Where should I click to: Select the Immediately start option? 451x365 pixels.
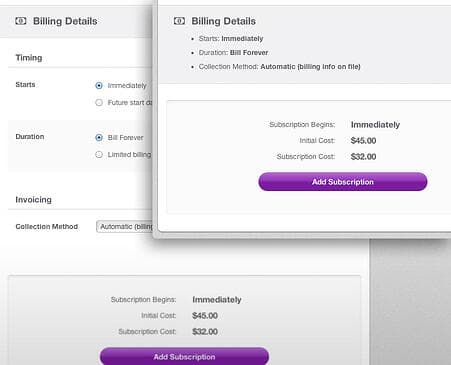pyautogui.click(x=99, y=86)
